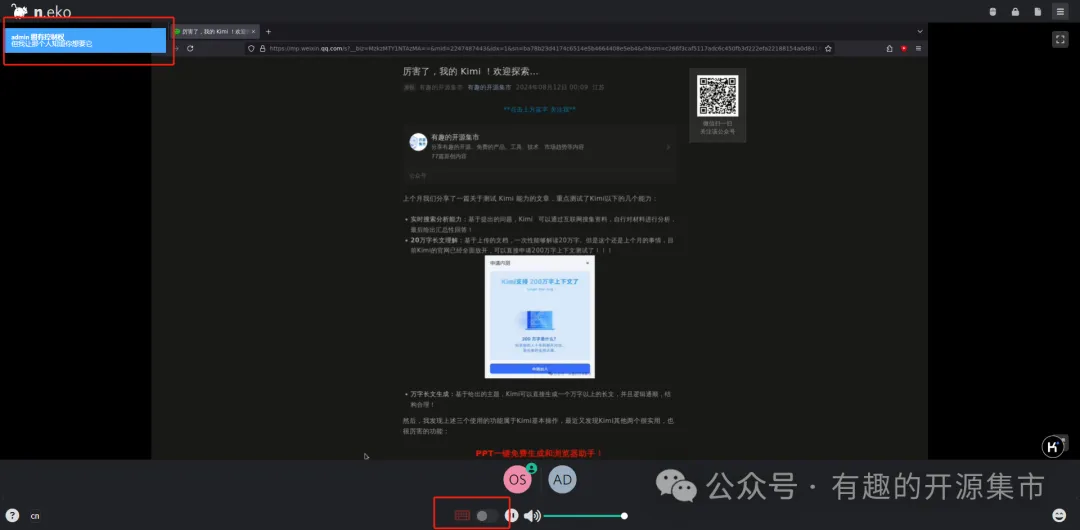Select the 厉害了，我的 Kimi browser tab

pyautogui.click(x=215, y=32)
